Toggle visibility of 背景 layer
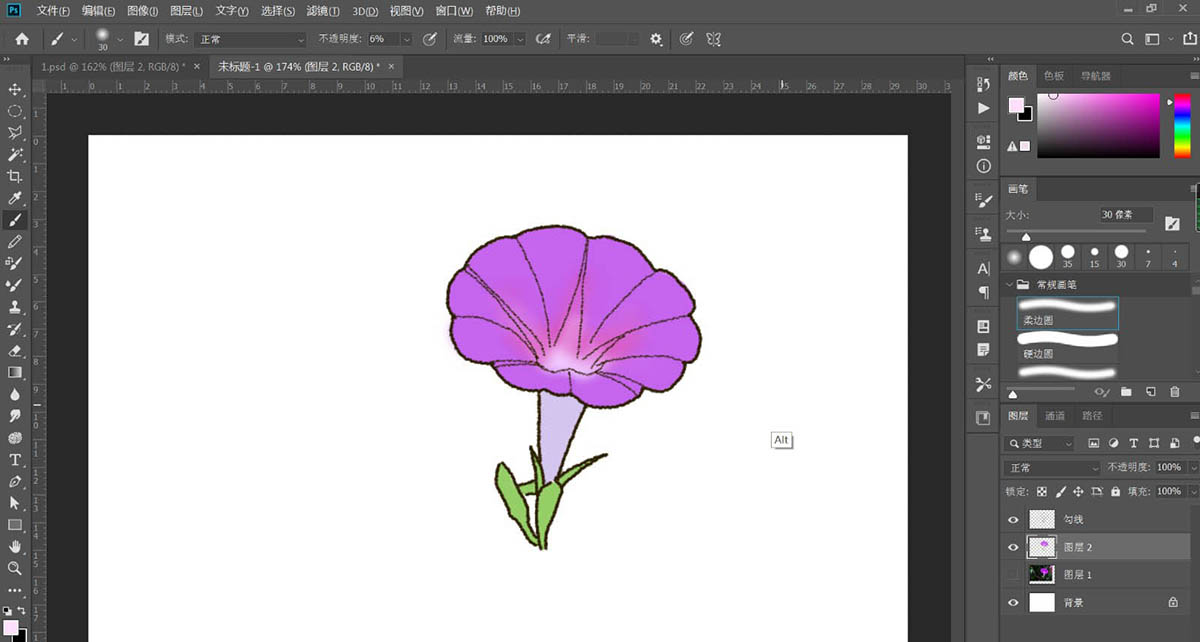1200x642 pixels. point(1014,602)
